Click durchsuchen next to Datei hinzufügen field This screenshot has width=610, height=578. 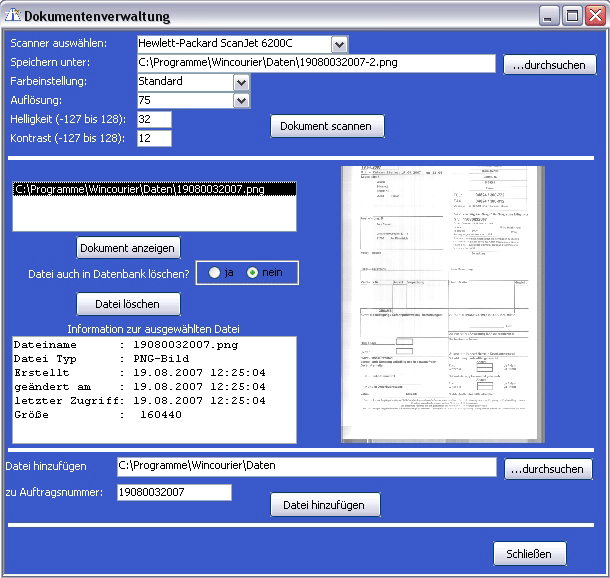549,469
